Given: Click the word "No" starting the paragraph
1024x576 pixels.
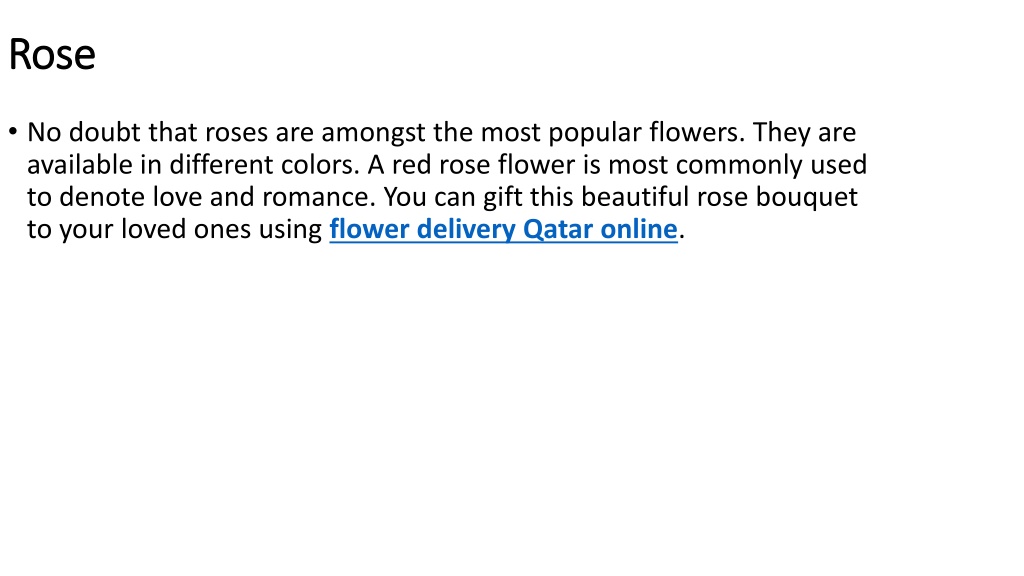Looking at the screenshot, I should (x=44, y=132).
